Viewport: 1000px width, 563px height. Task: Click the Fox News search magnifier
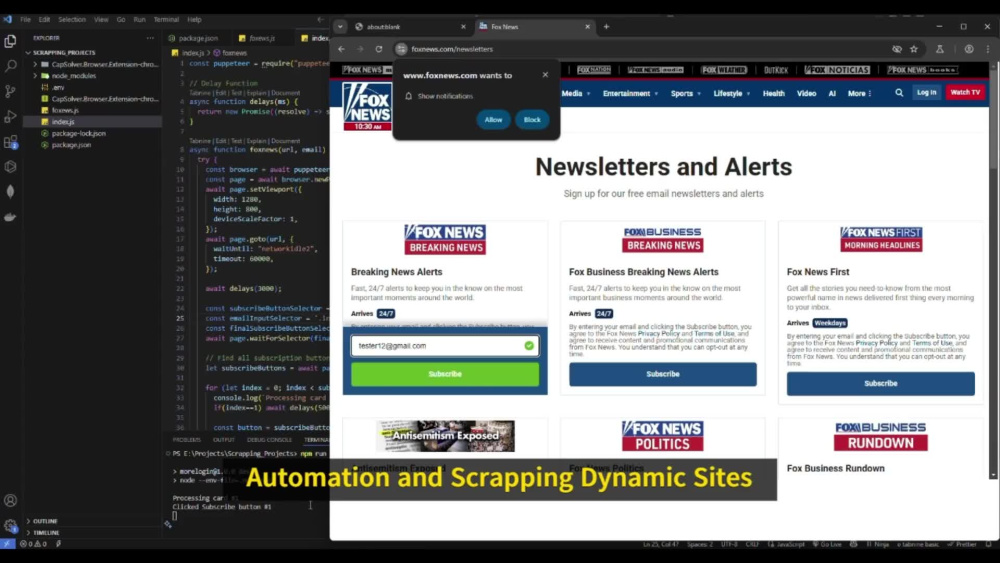click(x=899, y=93)
